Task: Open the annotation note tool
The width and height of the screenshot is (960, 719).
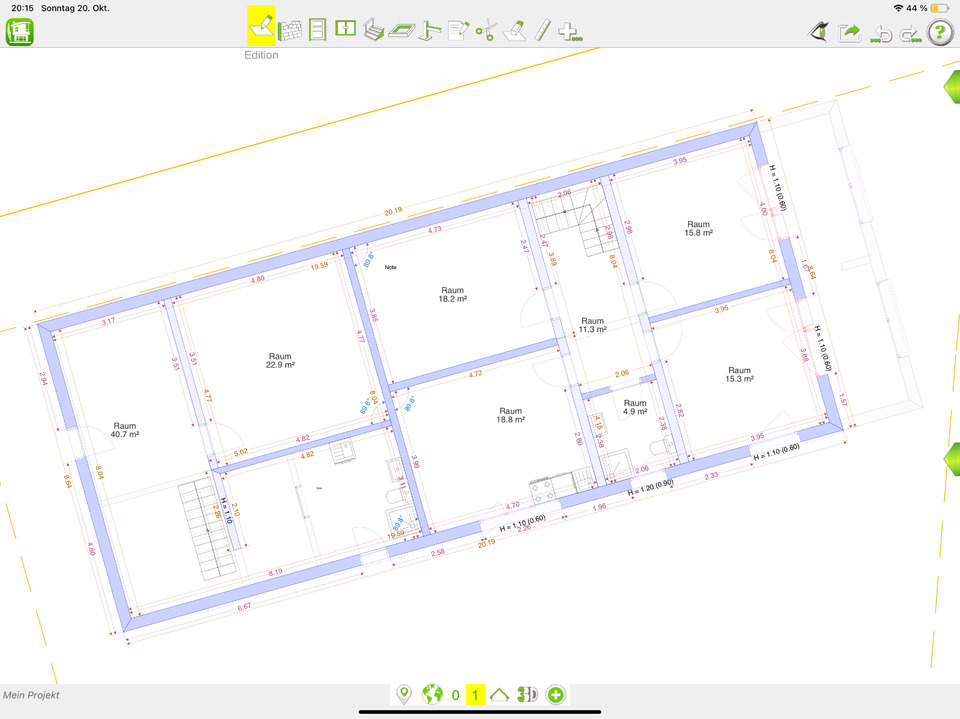Action: click(x=458, y=30)
